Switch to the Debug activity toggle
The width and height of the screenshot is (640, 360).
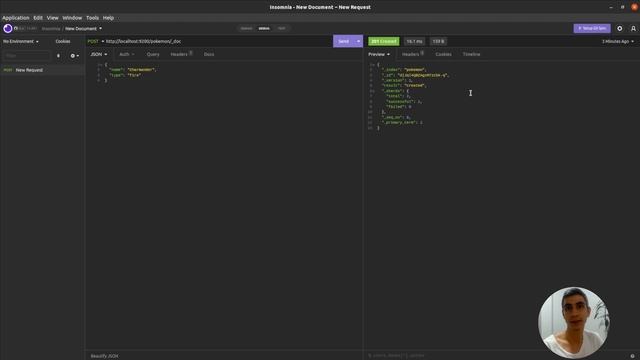(x=264, y=28)
